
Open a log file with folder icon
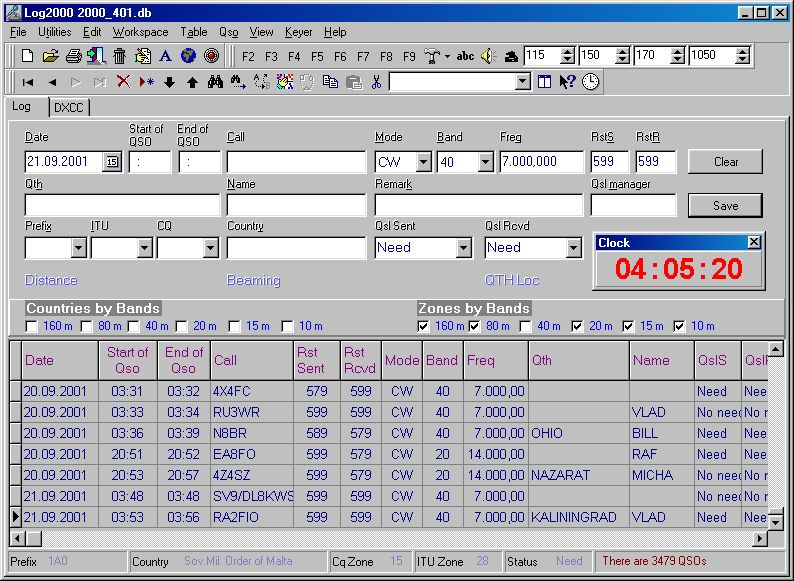pos(50,56)
